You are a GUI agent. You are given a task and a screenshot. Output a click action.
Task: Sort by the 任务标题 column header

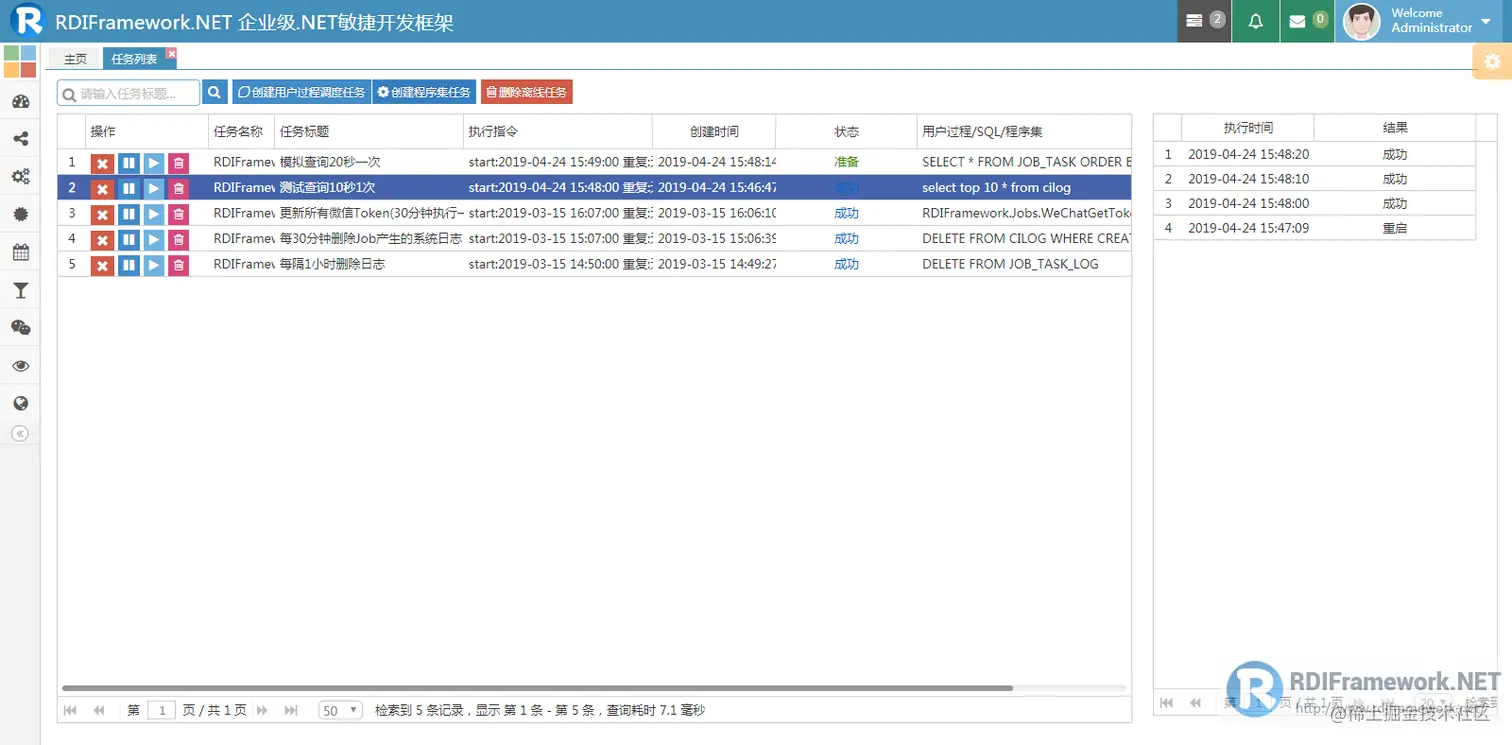click(369, 131)
